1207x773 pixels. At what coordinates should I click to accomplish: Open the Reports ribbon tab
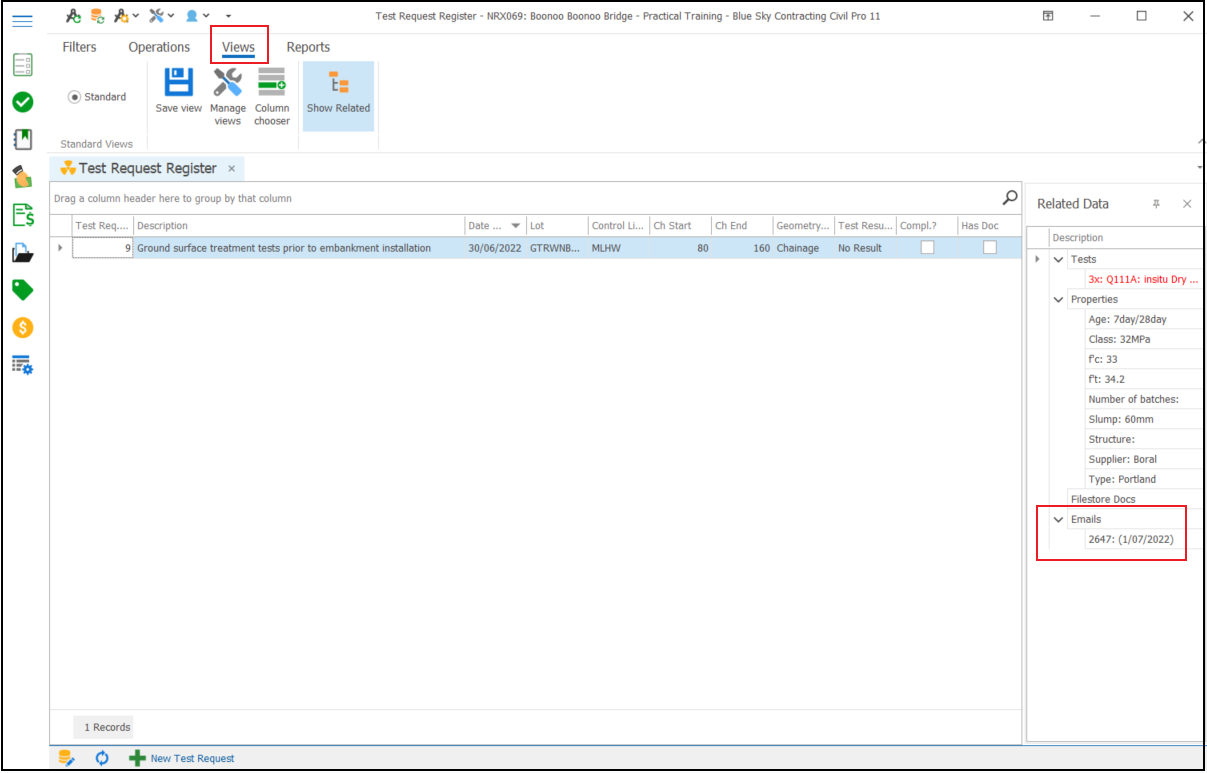(308, 47)
